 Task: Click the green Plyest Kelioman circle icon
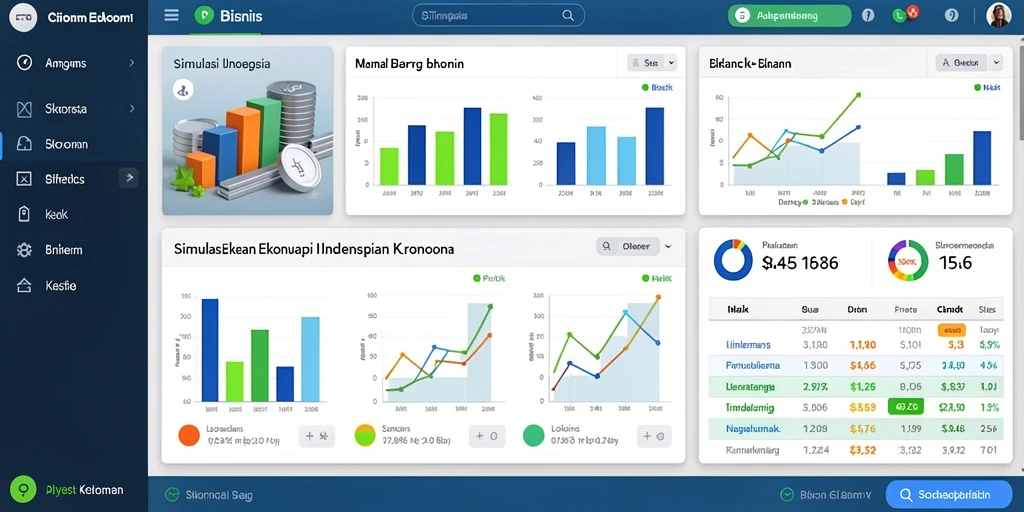24,489
